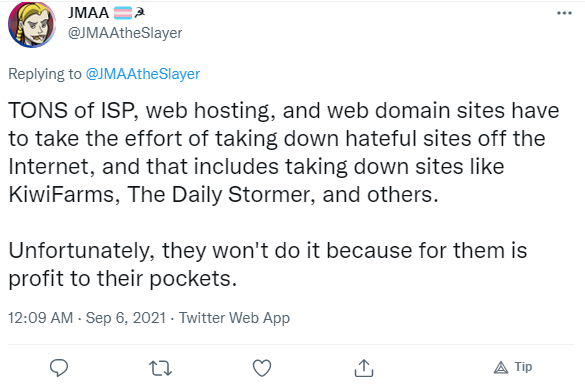Click the reply speech bubble icon
Viewport: 585px width, 386px height.
59,368
